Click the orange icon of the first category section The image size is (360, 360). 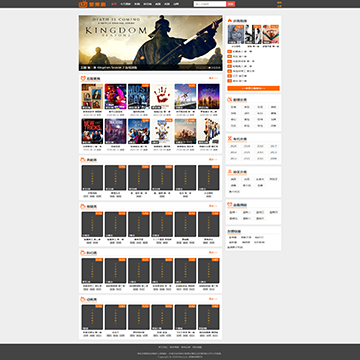click(x=83, y=160)
